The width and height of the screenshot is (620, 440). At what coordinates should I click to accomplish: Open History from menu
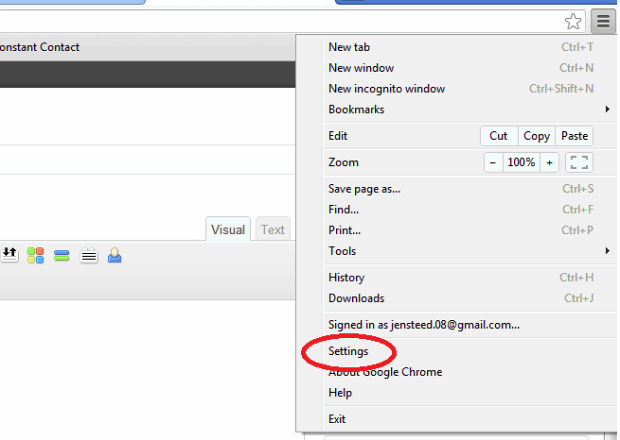click(470, 277)
